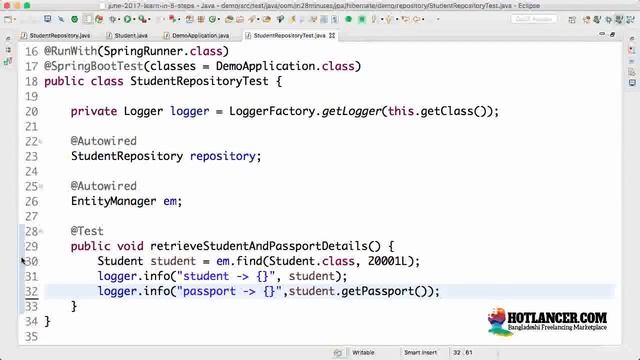Click the topmost left sidebar view icon
Viewport: 640px width, 360px height.
coord(8,39)
